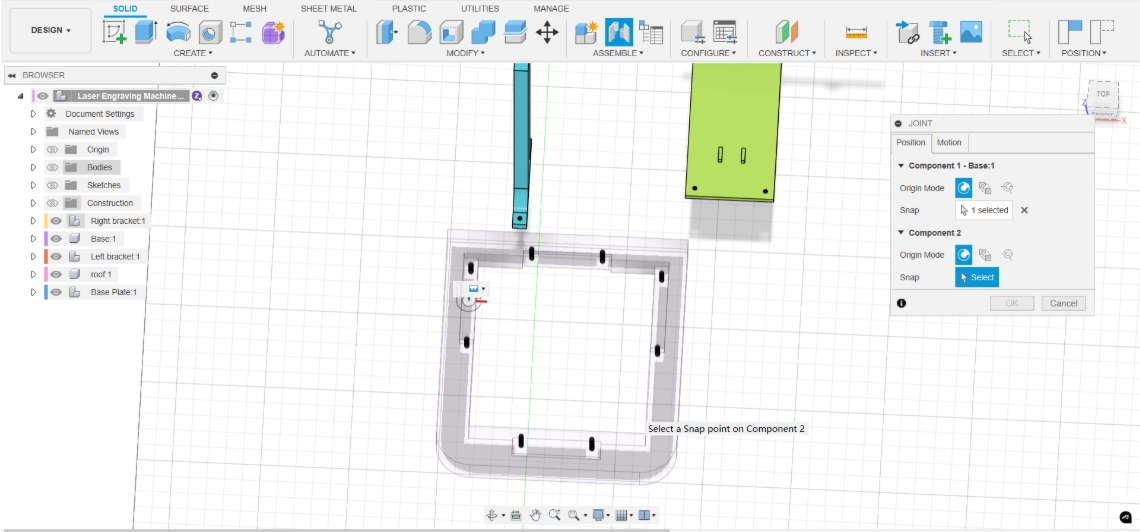
Task: Select the Rectangular Pattern tool
Action: click(241, 32)
